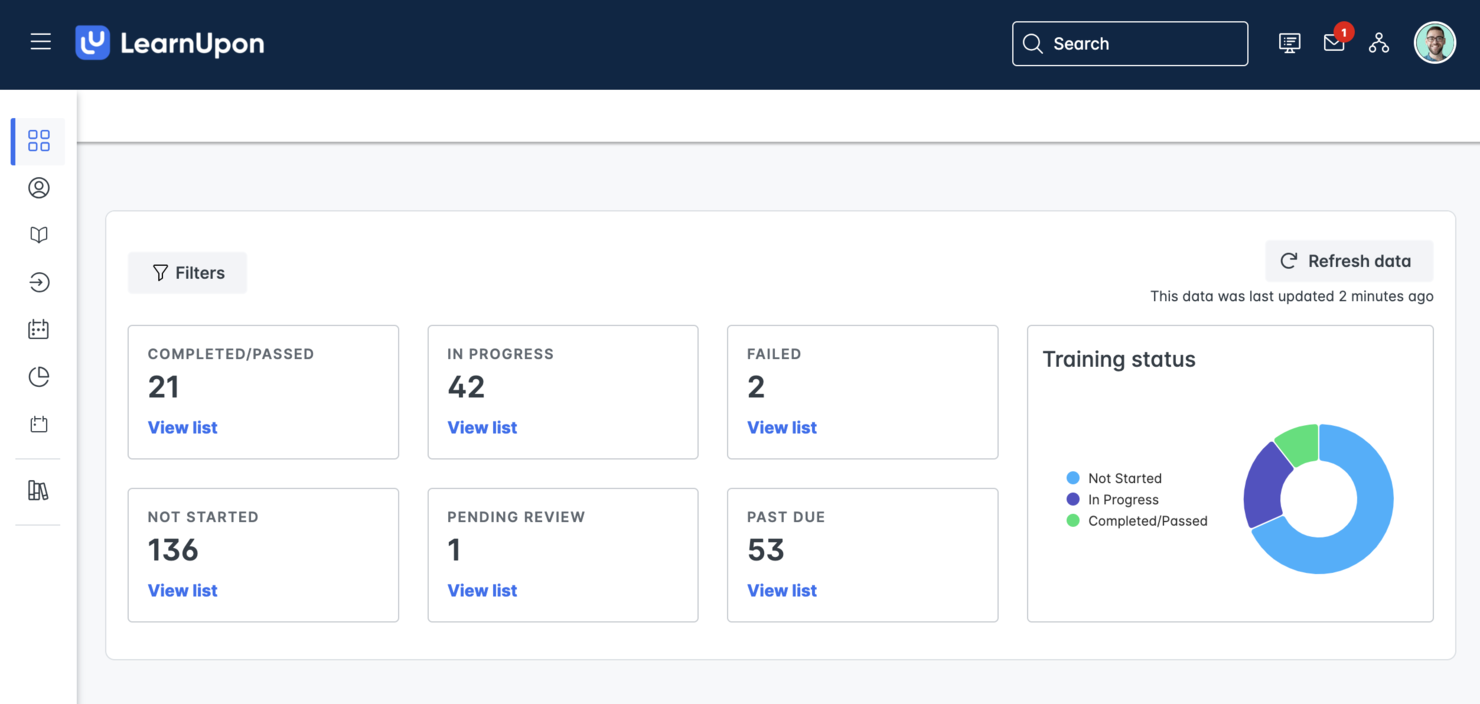Select the calendar-plus icon in the sidebar
Viewport: 1480px width, 704px height.
tap(38, 423)
